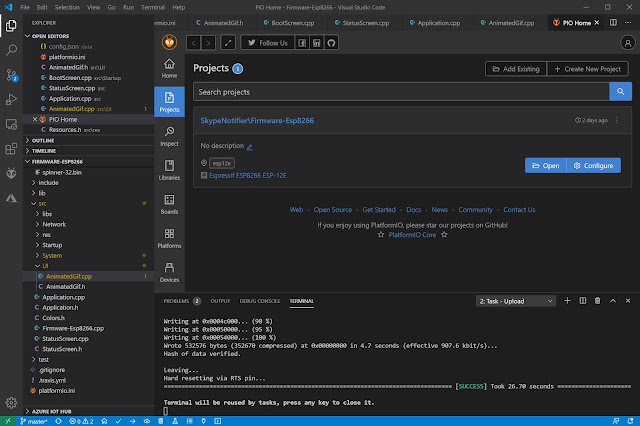Open the terminal selector dropdown

pos(516,301)
